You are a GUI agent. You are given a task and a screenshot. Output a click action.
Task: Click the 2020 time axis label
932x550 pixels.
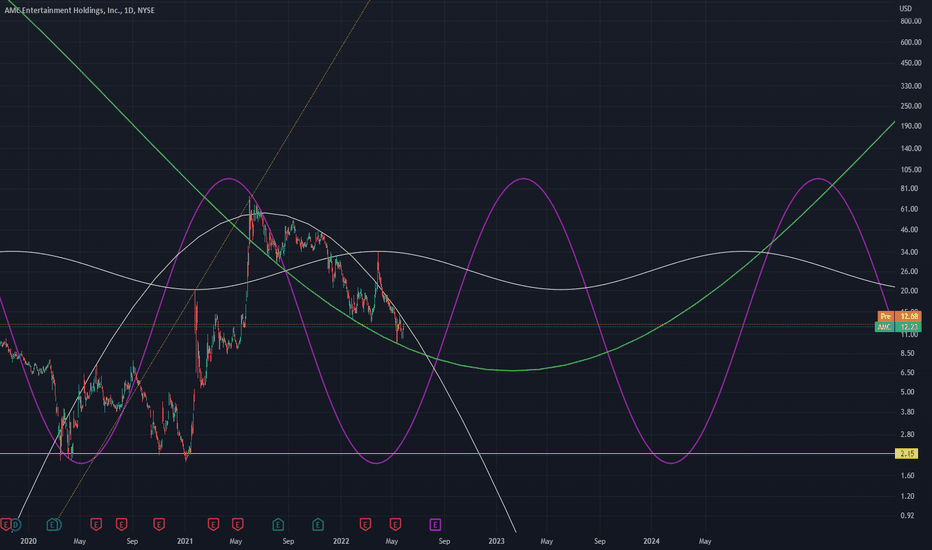[x=28, y=541]
